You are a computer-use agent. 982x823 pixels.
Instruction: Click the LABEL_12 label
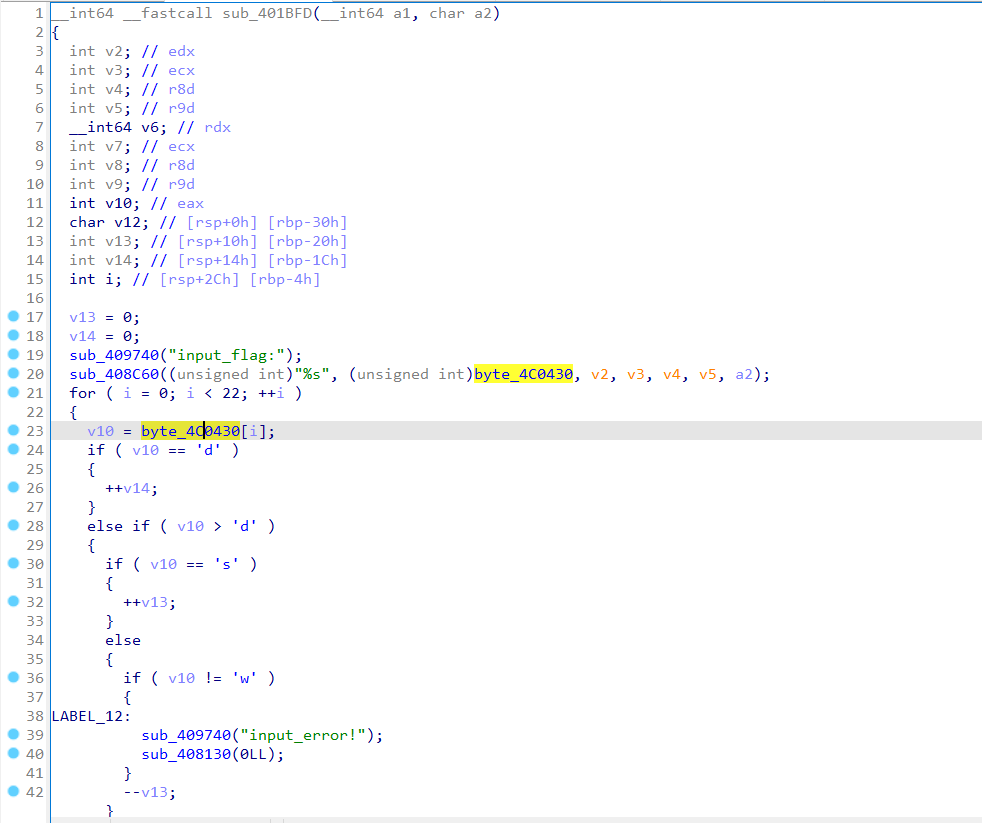coord(87,716)
